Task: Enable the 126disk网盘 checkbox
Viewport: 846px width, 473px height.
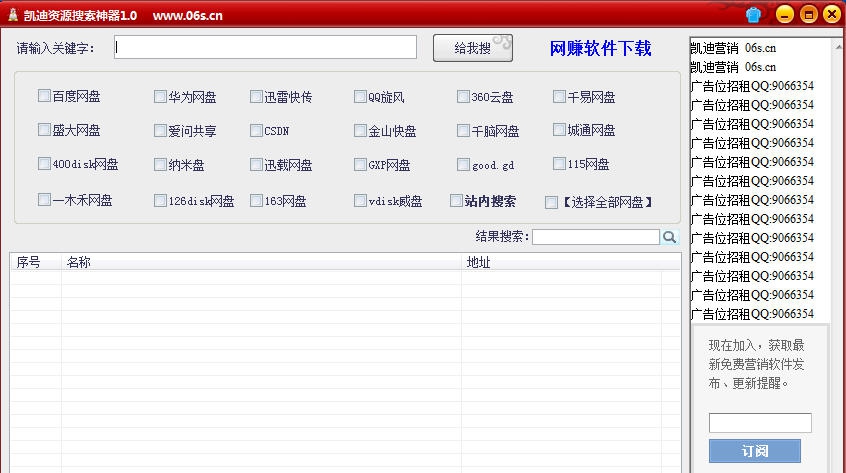Action: pyautogui.click(x=160, y=201)
